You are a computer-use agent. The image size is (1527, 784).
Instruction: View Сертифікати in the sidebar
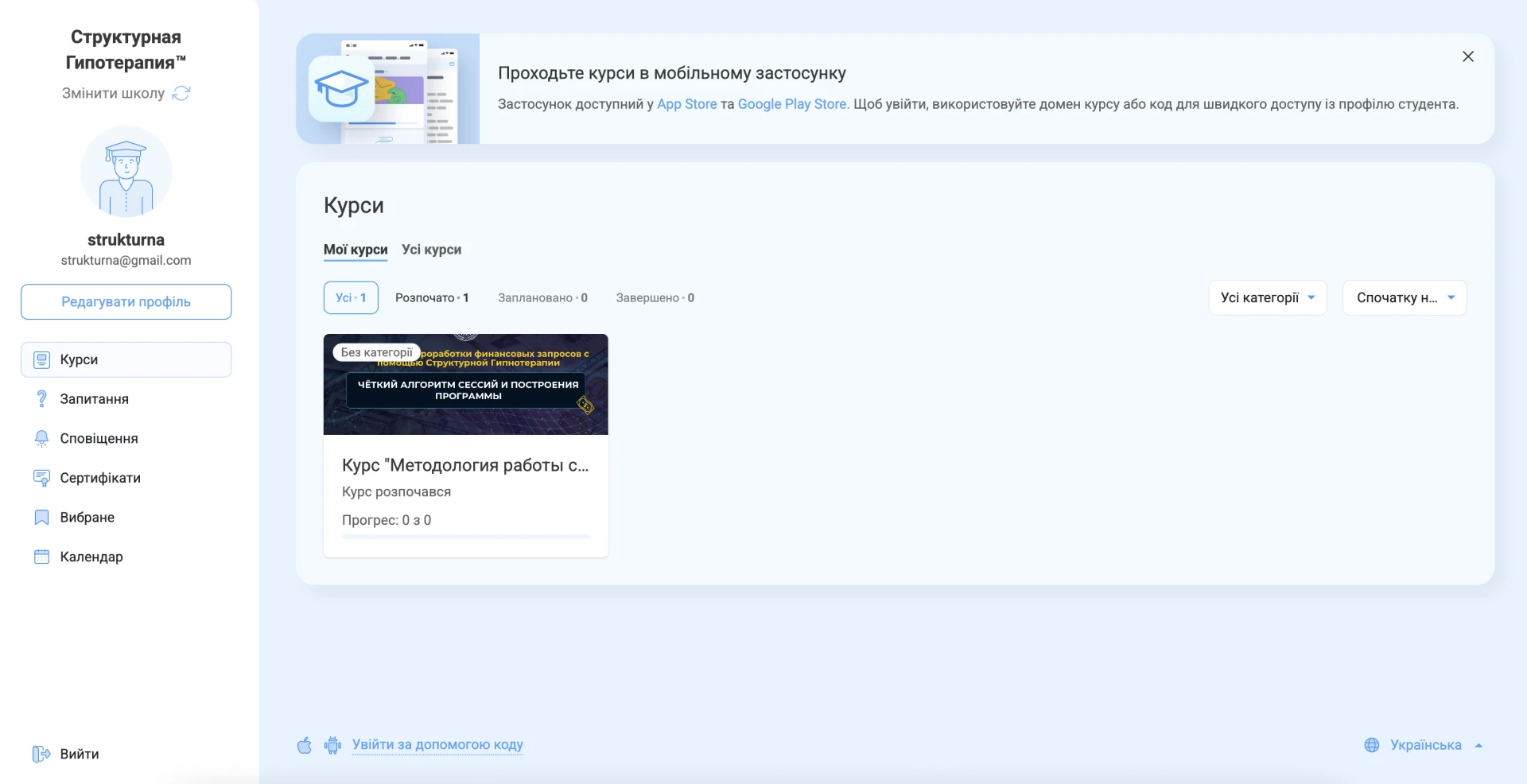tap(101, 478)
